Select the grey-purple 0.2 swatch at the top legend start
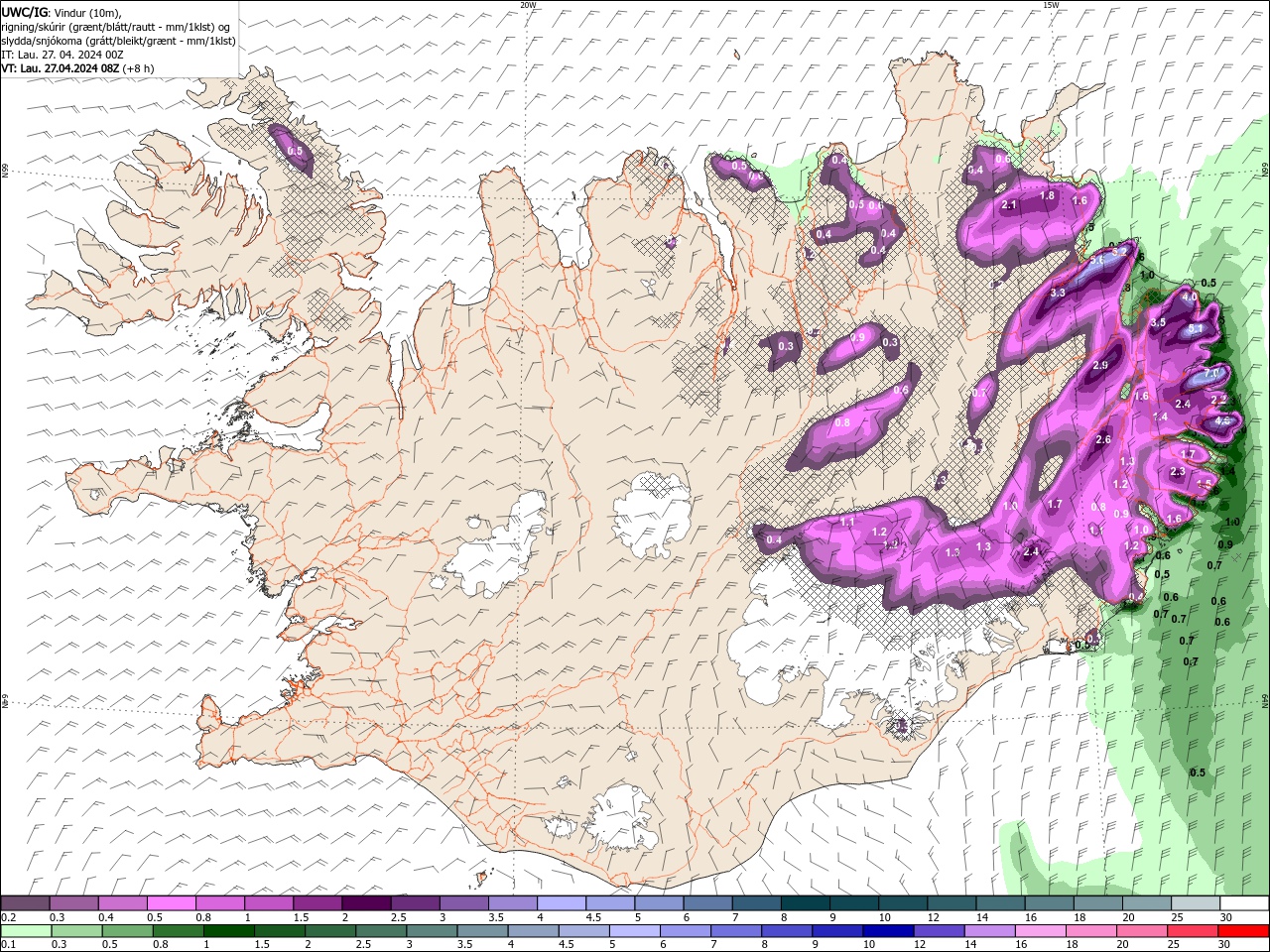Screen dimensions: 1270x952 [26, 903]
